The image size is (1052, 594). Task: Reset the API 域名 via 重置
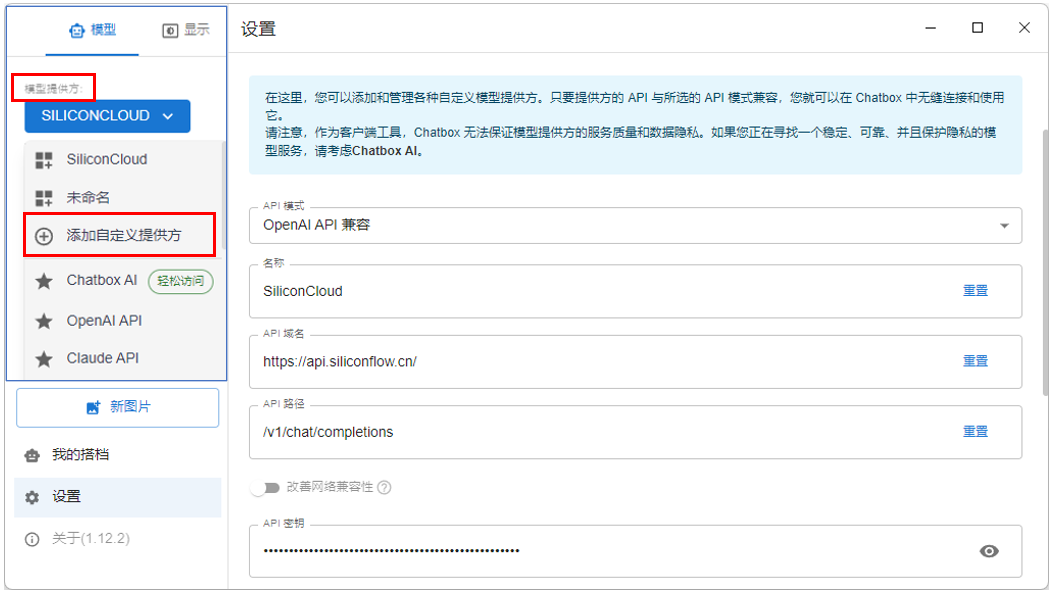tap(976, 362)
